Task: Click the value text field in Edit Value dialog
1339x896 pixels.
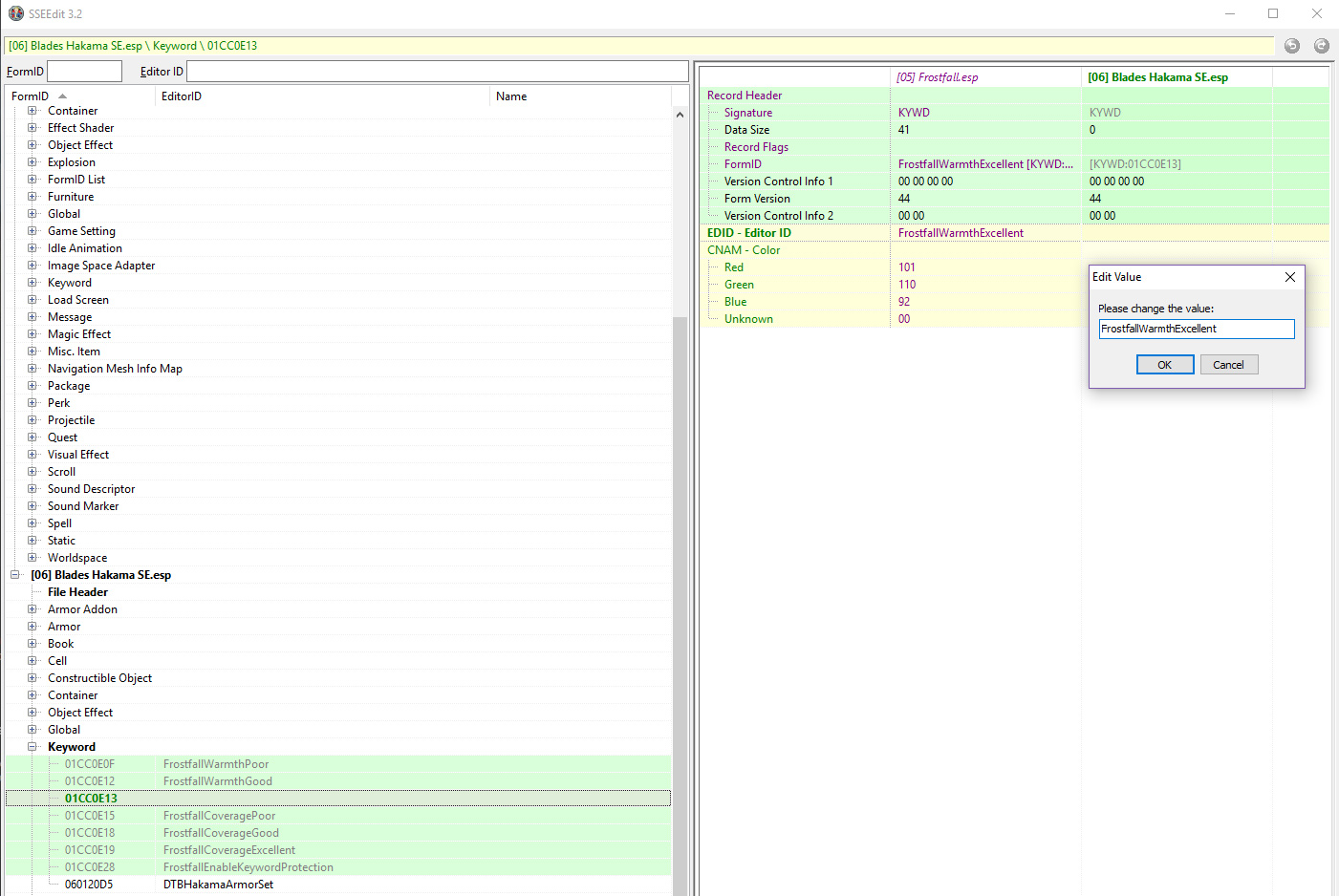Action: (1197, 329)
